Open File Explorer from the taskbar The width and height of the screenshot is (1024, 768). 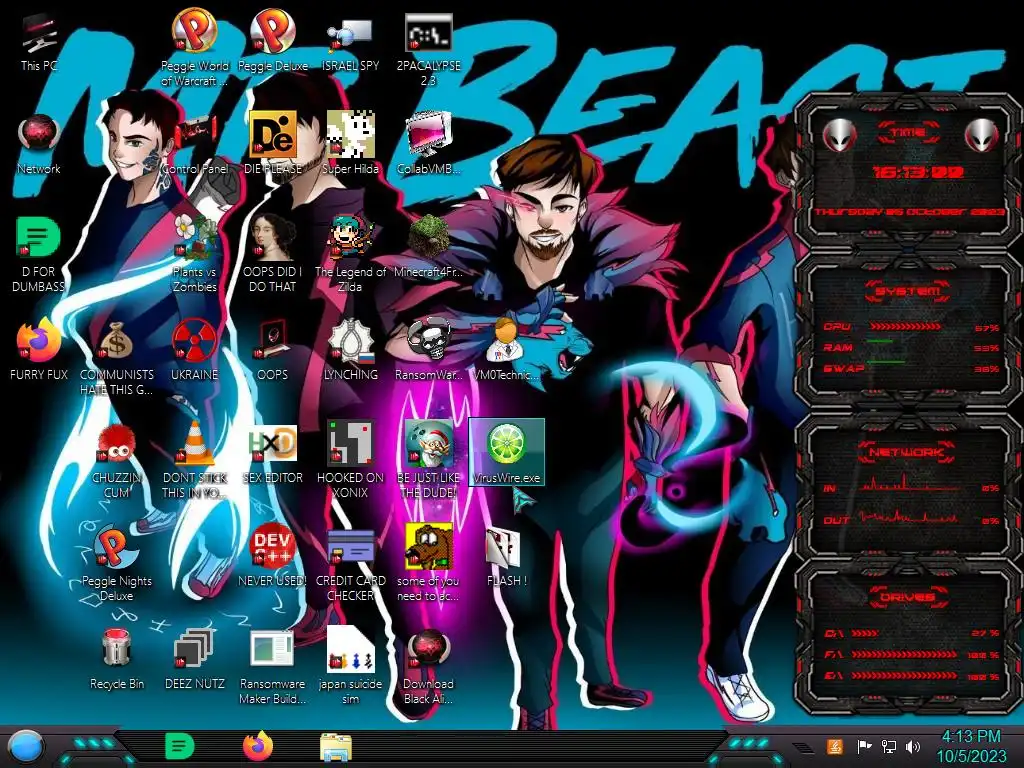(x=336, y=747)
